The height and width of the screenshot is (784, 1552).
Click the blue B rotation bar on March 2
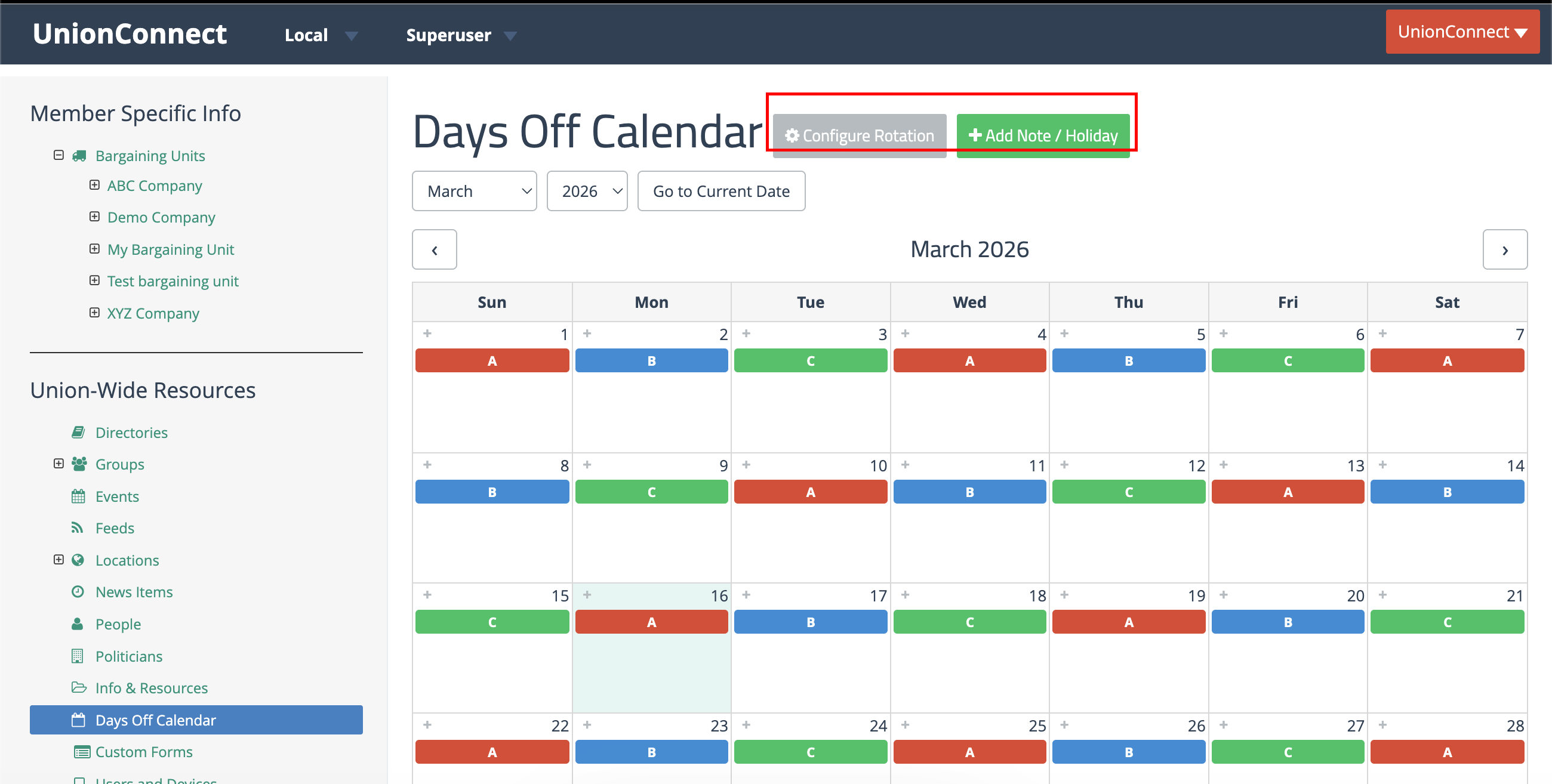651,360
